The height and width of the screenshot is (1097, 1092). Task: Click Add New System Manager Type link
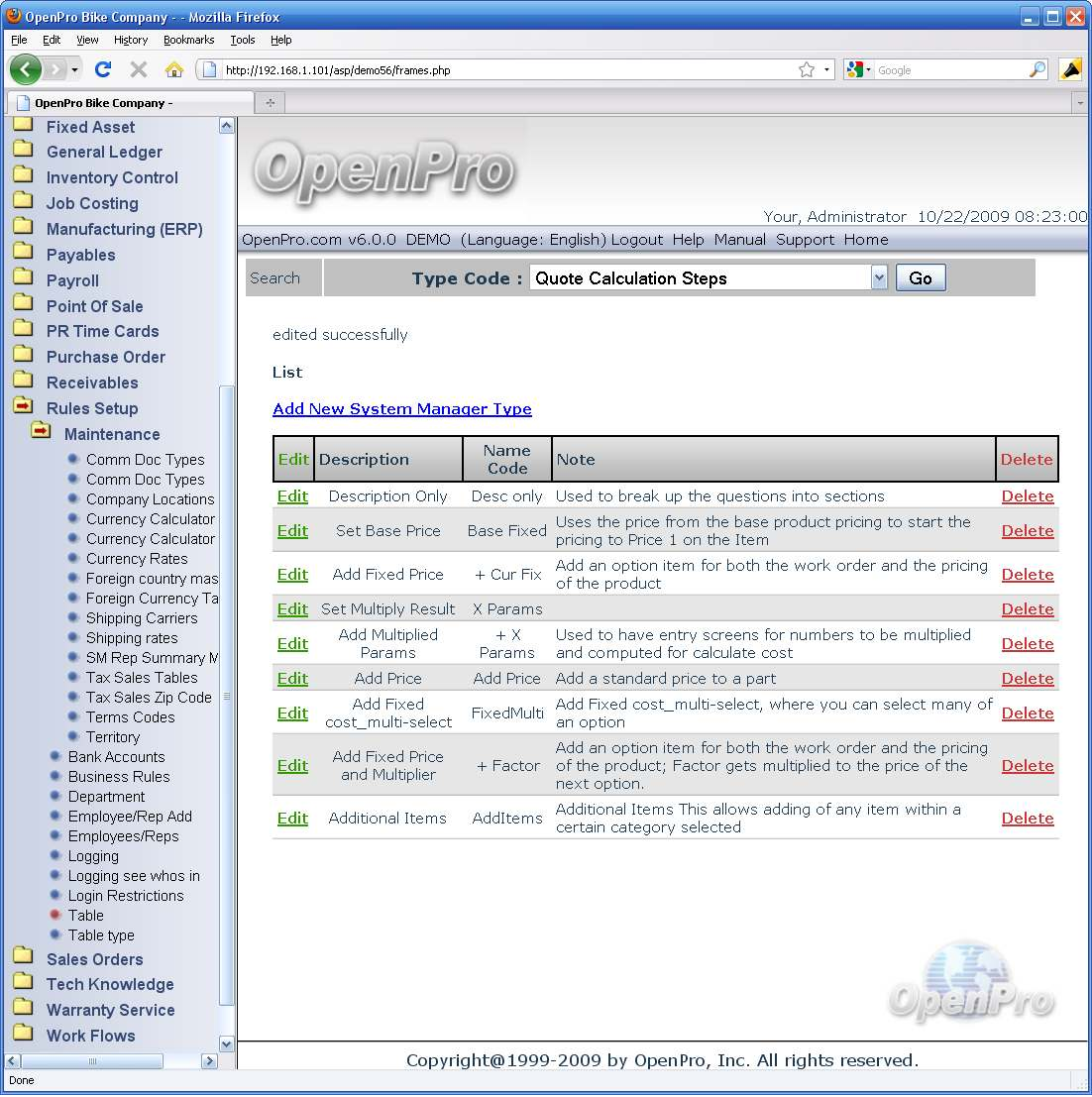click(x=401, y=409)
